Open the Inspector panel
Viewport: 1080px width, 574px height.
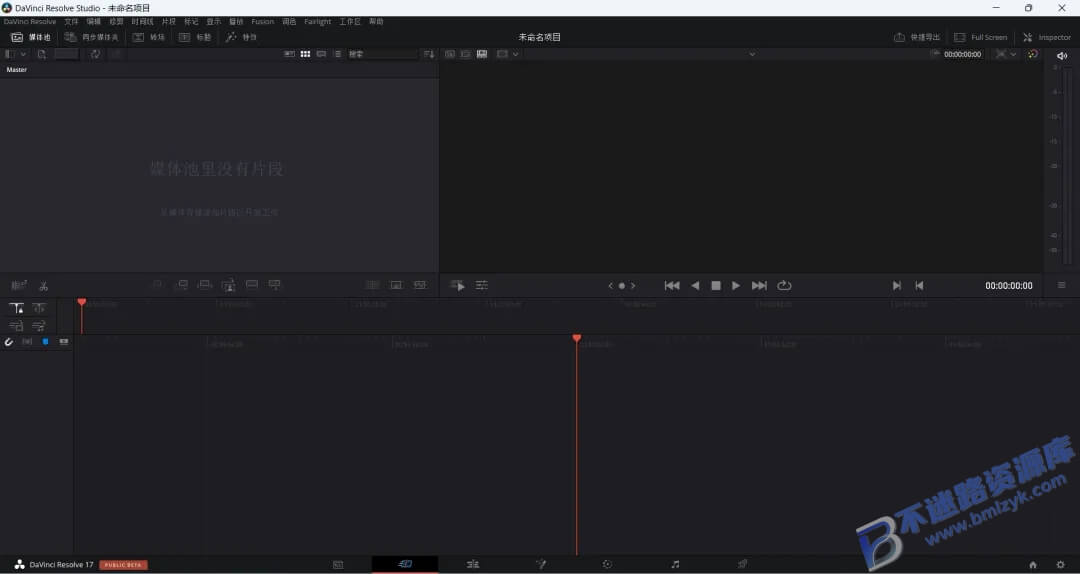click(1047, 37)
